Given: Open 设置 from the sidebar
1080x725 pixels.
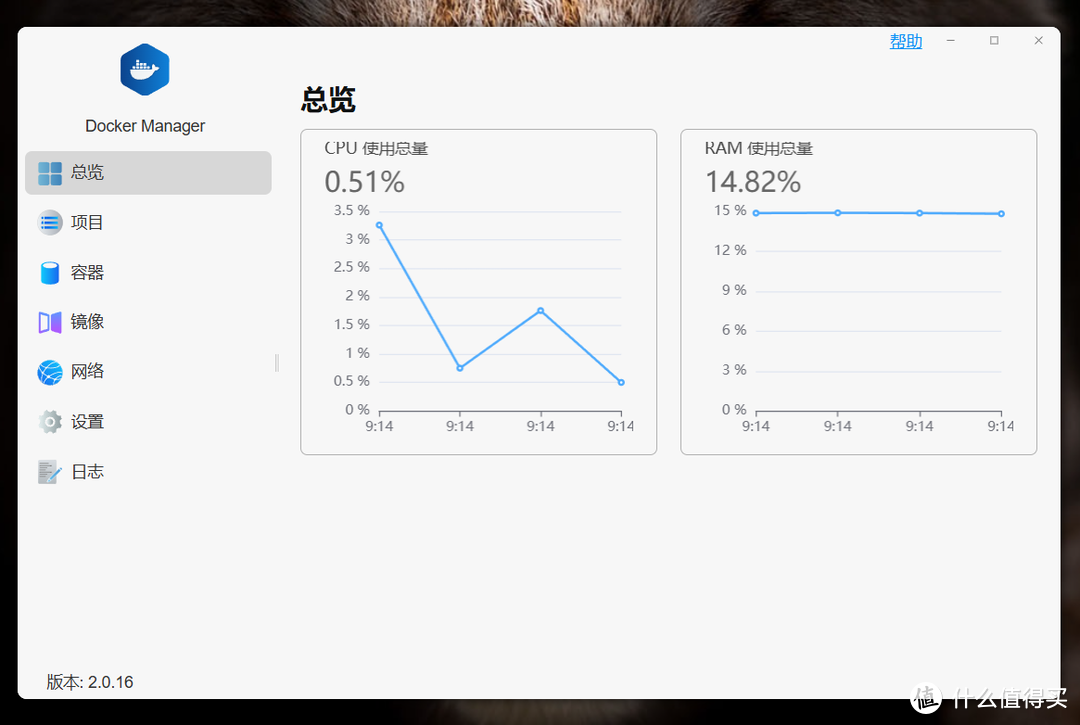Looking at the screenshot, I should click(x=148, y=421).
